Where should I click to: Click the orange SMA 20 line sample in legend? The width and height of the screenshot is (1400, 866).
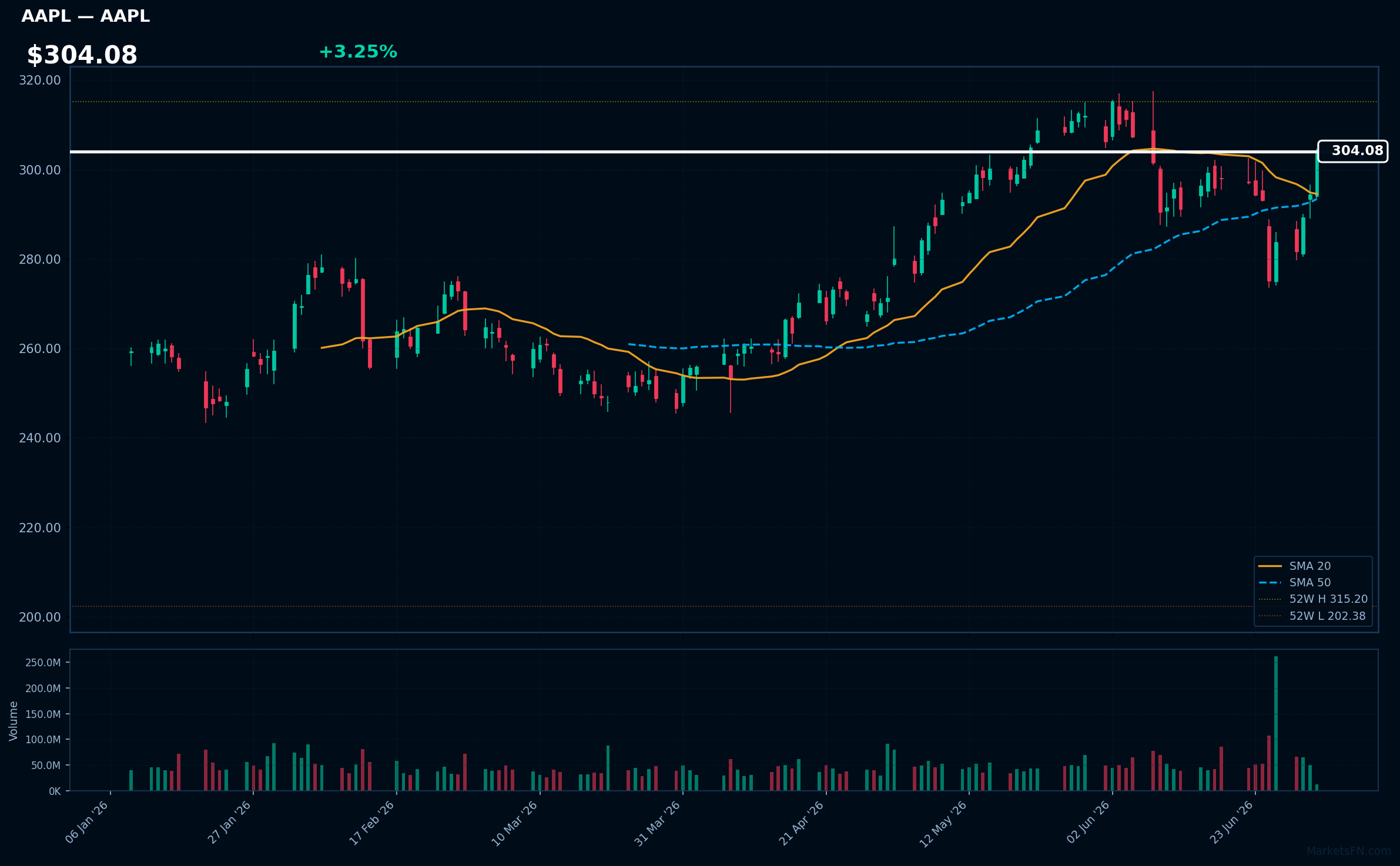1270,566
